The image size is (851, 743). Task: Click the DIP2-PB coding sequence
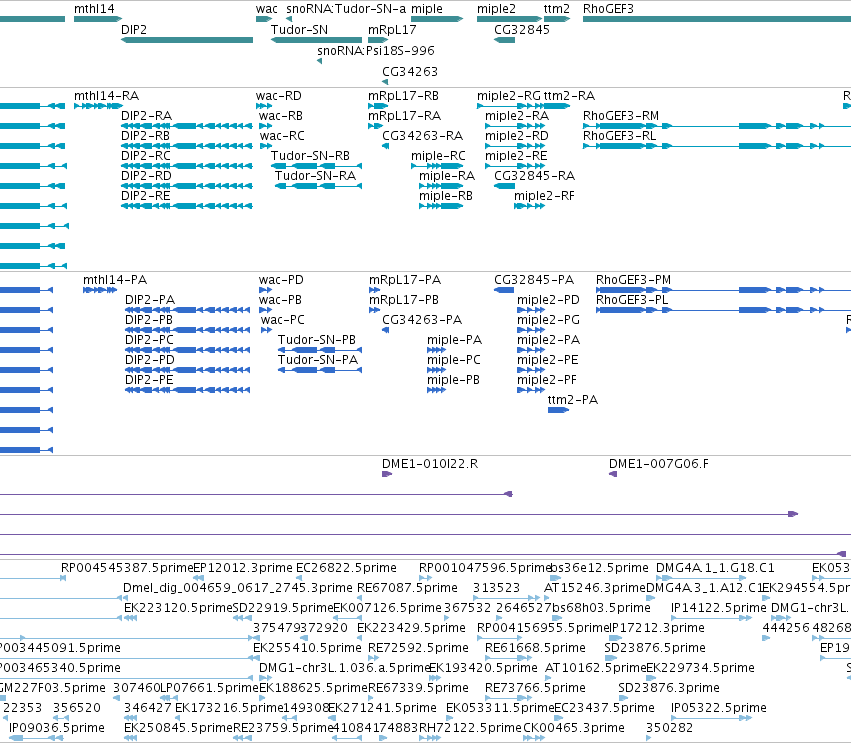pyautogui.click(x=187, y=330)
